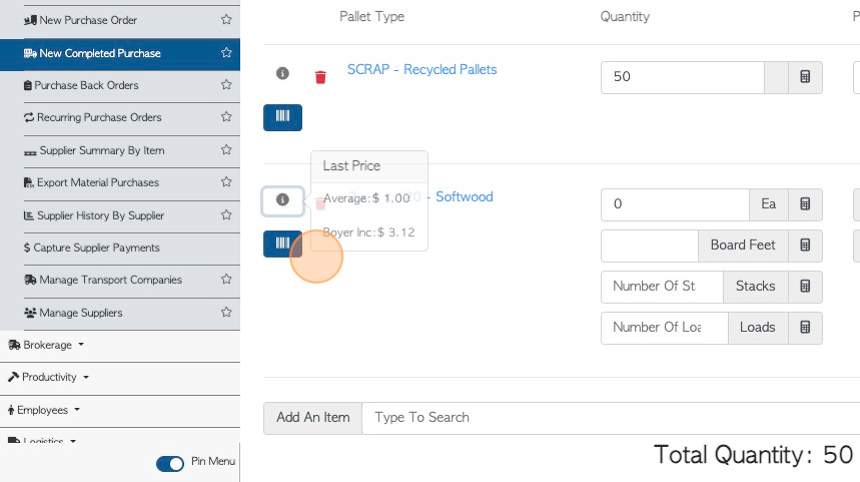Open info icon for SCRAP Recycled Pallets
This screenshot has width=860, height=482.
[x=282, y=73]
